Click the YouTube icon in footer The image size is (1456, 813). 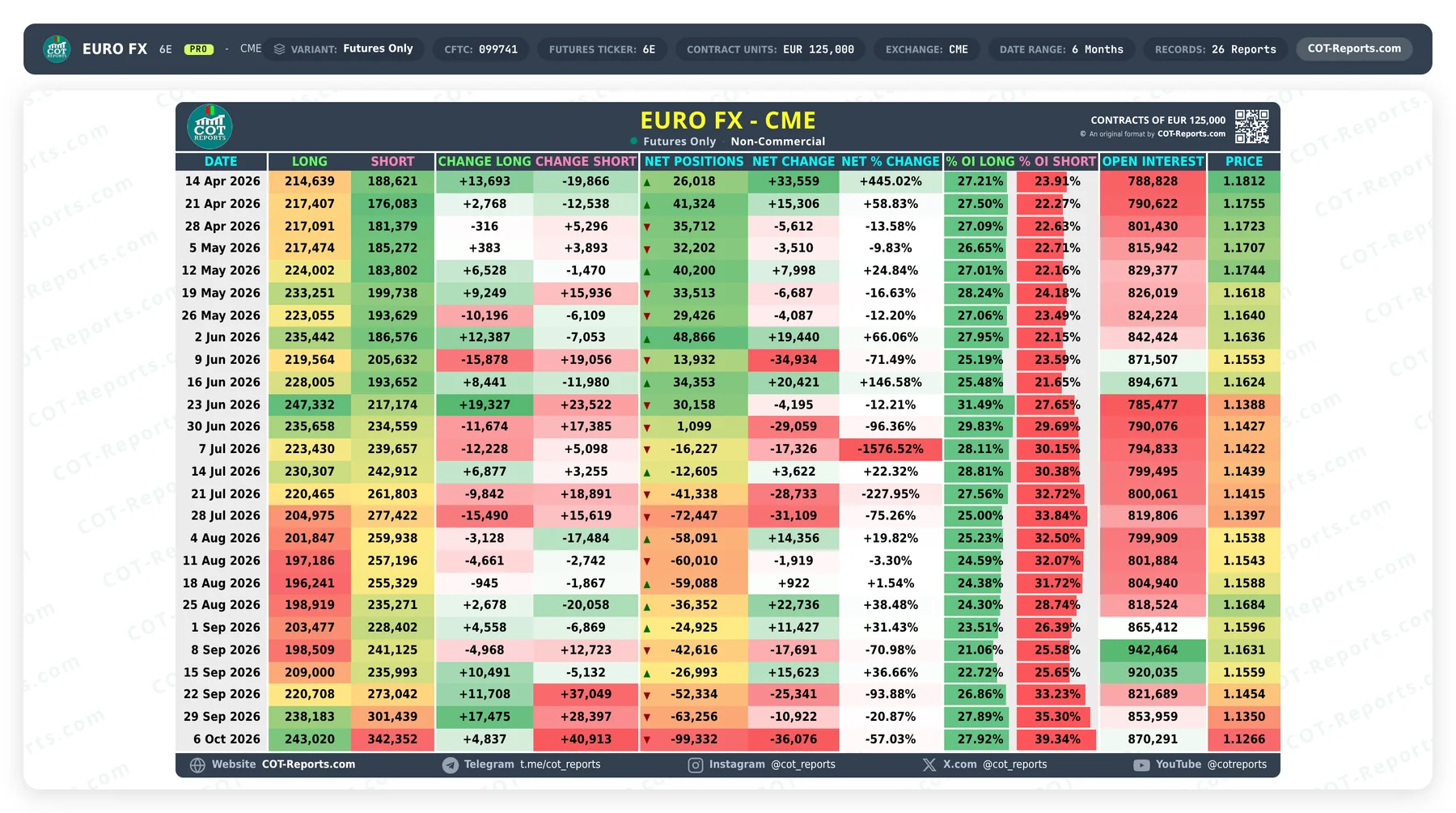click(x=1141, y=764)
